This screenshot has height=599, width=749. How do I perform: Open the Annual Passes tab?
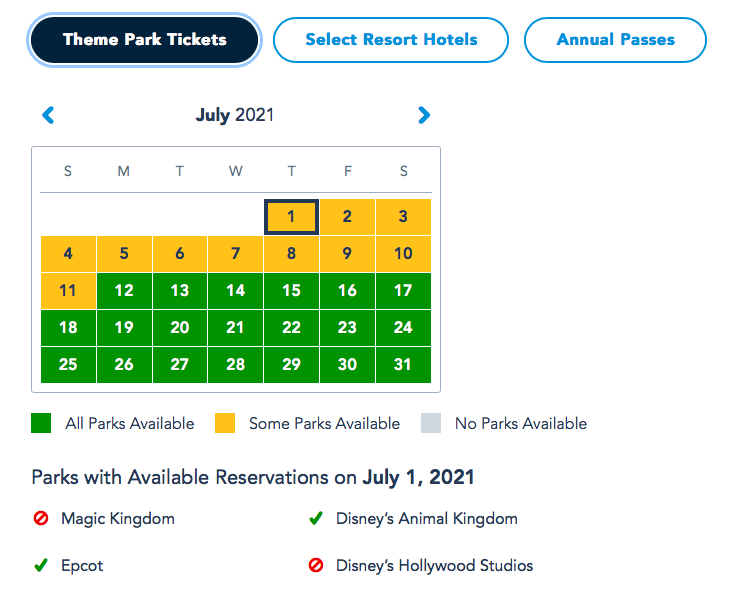[615, 40]
